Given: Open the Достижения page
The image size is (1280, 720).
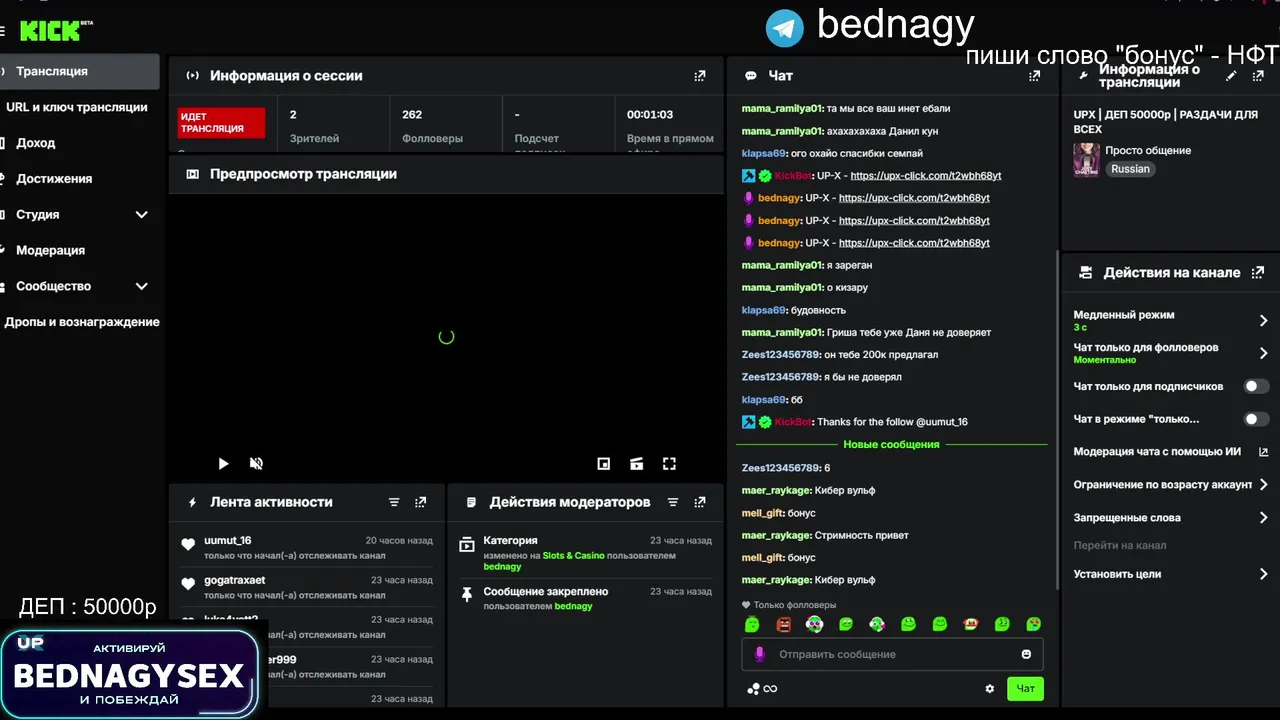Looking at the screenshot, I should (54, 179).
